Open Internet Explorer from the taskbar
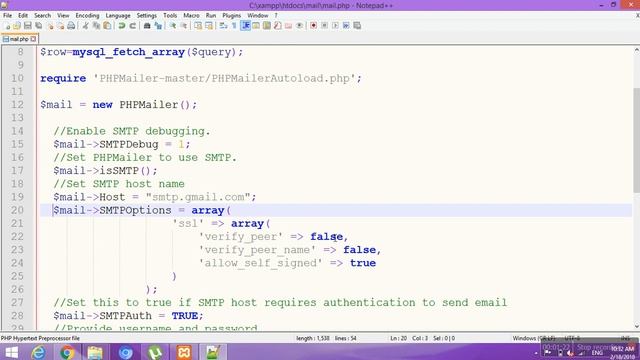Viewport: 640px width, 360px height. (38, 352)
